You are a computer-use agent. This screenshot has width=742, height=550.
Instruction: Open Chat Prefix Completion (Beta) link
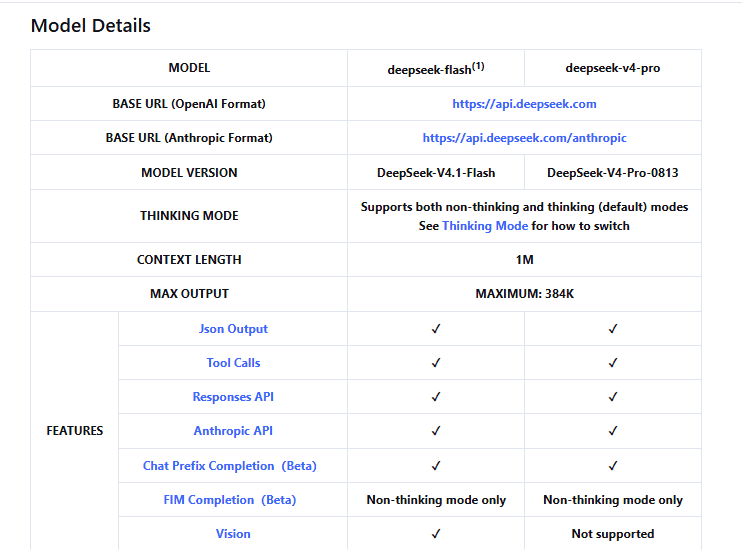[x=230, y=466]
